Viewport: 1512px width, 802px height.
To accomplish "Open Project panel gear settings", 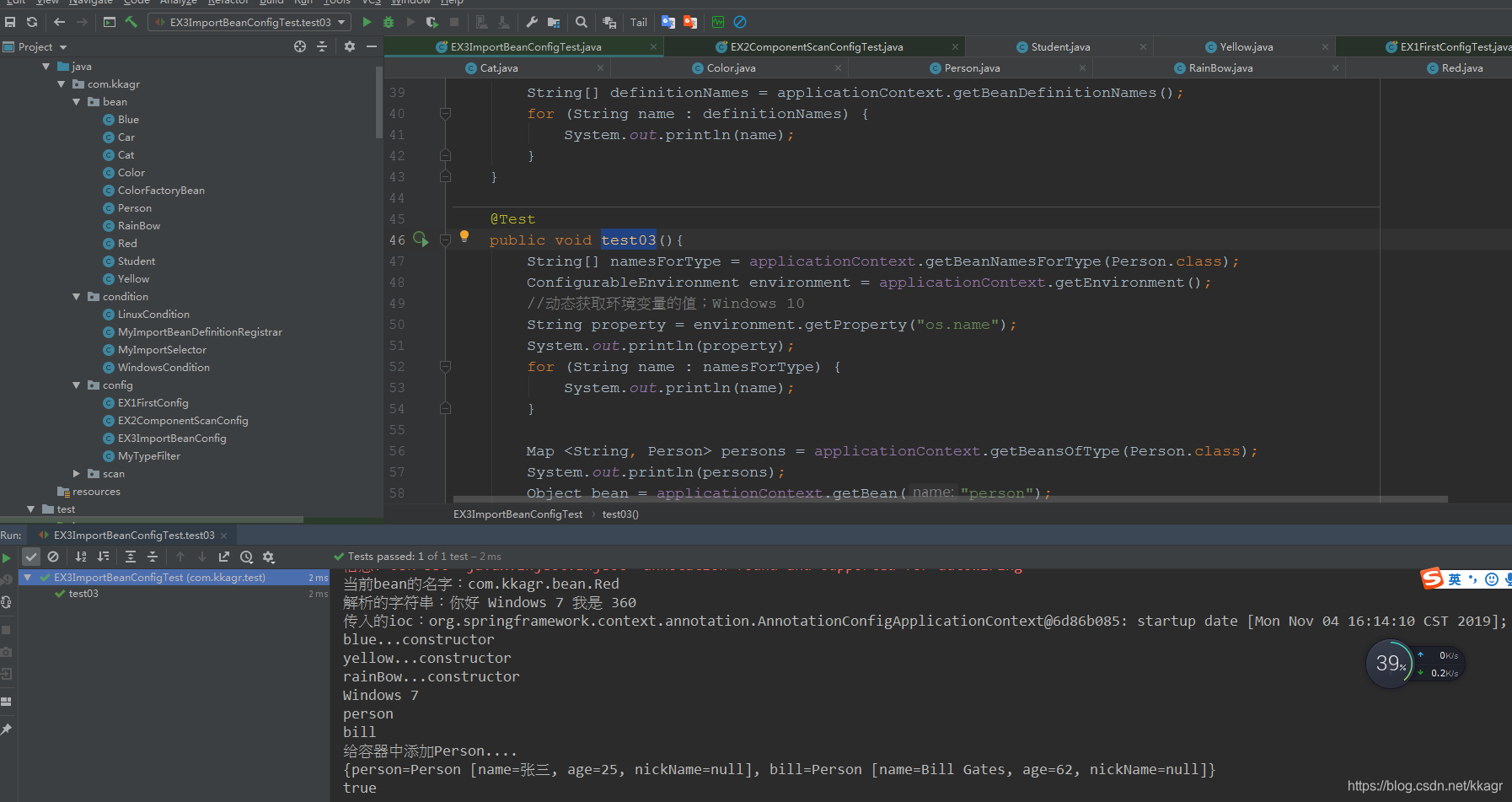I will 350,47.
